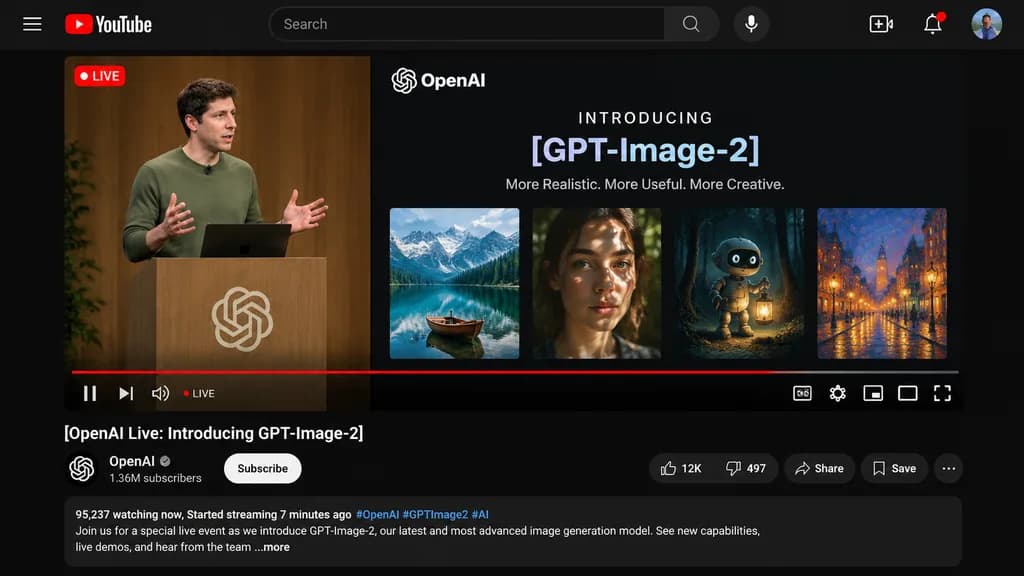Jump to live via the player LIVE indicator

tap(199, 393)
